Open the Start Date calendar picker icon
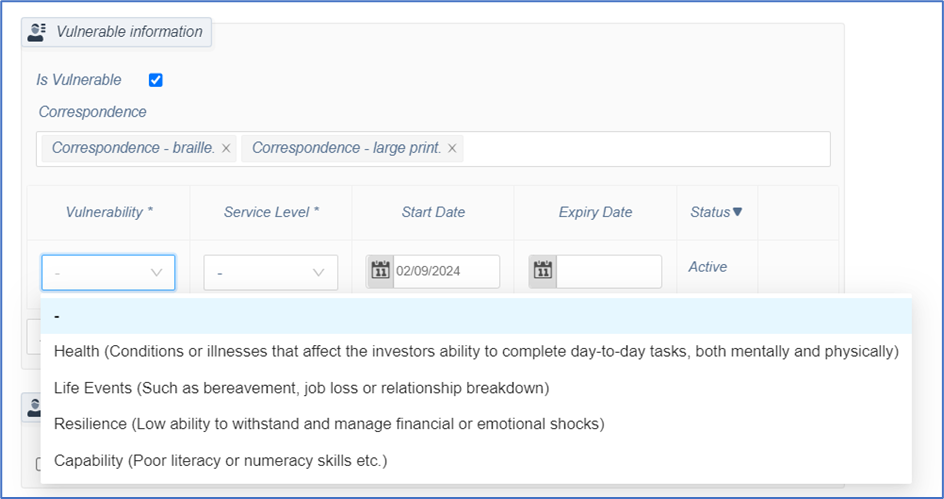 (380, 271)
